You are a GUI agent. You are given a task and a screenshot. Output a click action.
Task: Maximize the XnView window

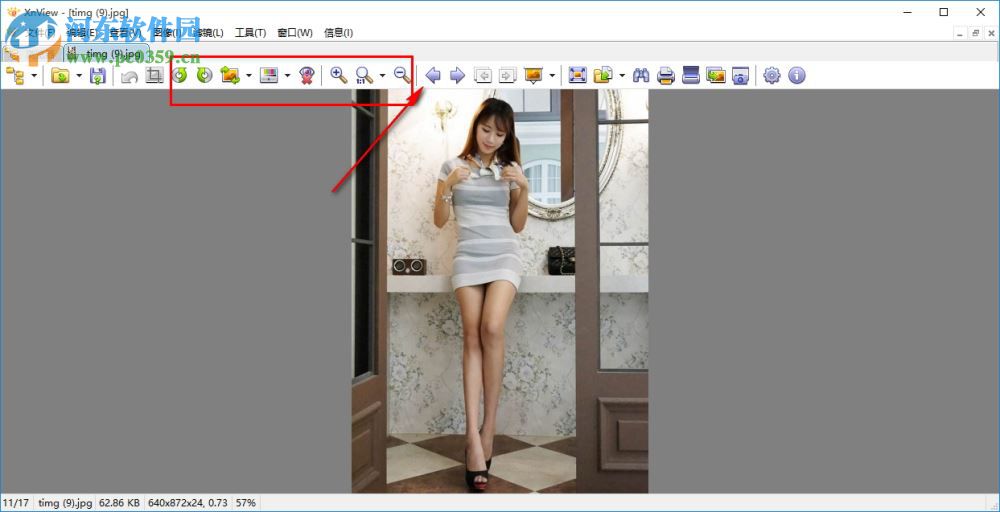point(944,11)
